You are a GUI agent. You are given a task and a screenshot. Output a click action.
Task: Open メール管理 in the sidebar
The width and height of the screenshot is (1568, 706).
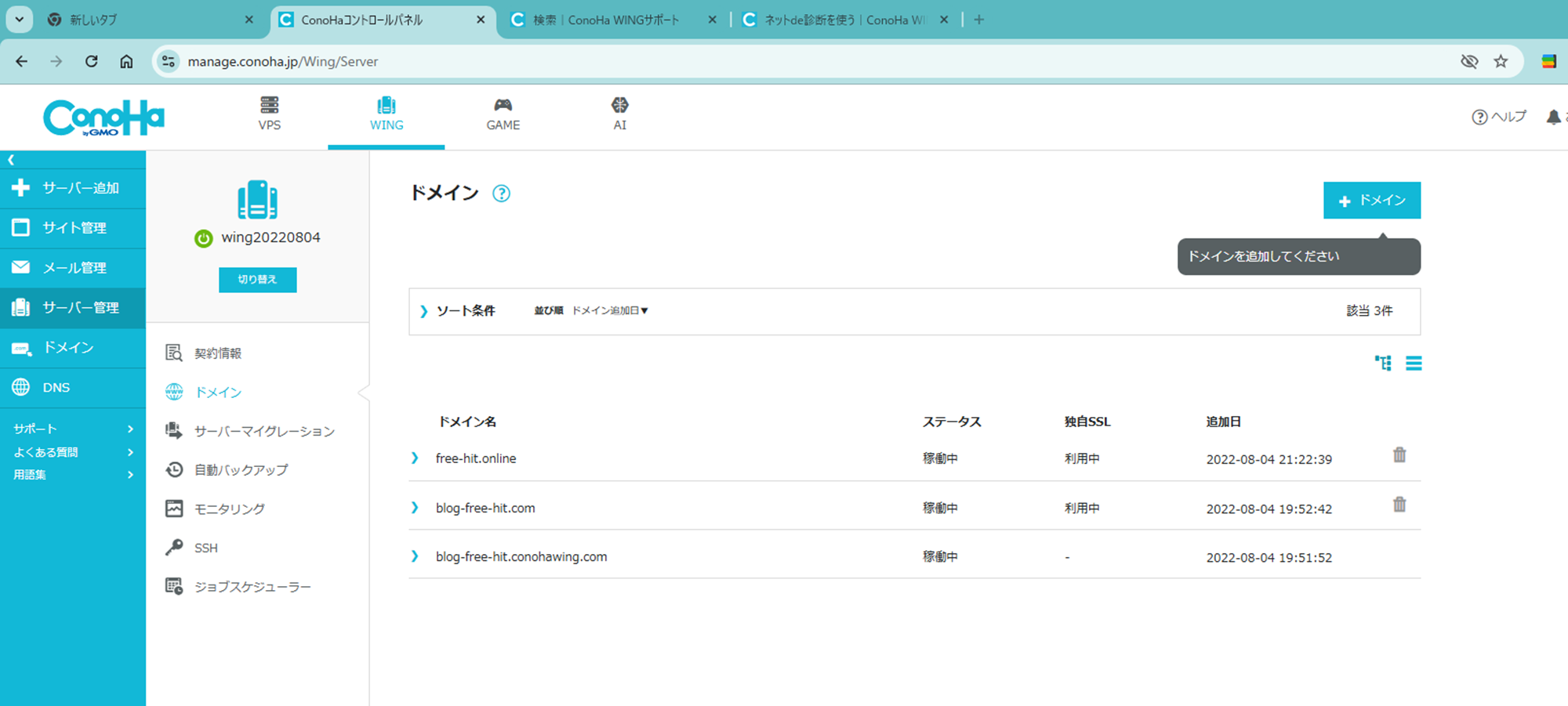(x=73, y=268)
